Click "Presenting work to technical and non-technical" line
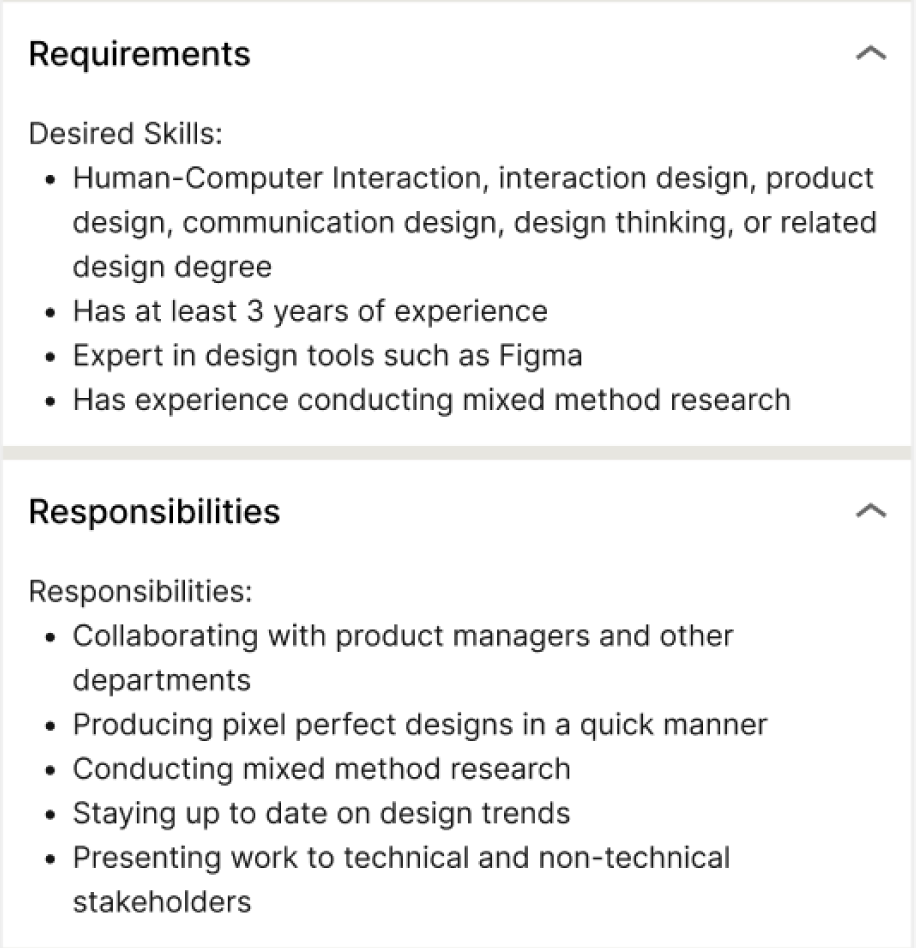 click(x=401, y=858)
